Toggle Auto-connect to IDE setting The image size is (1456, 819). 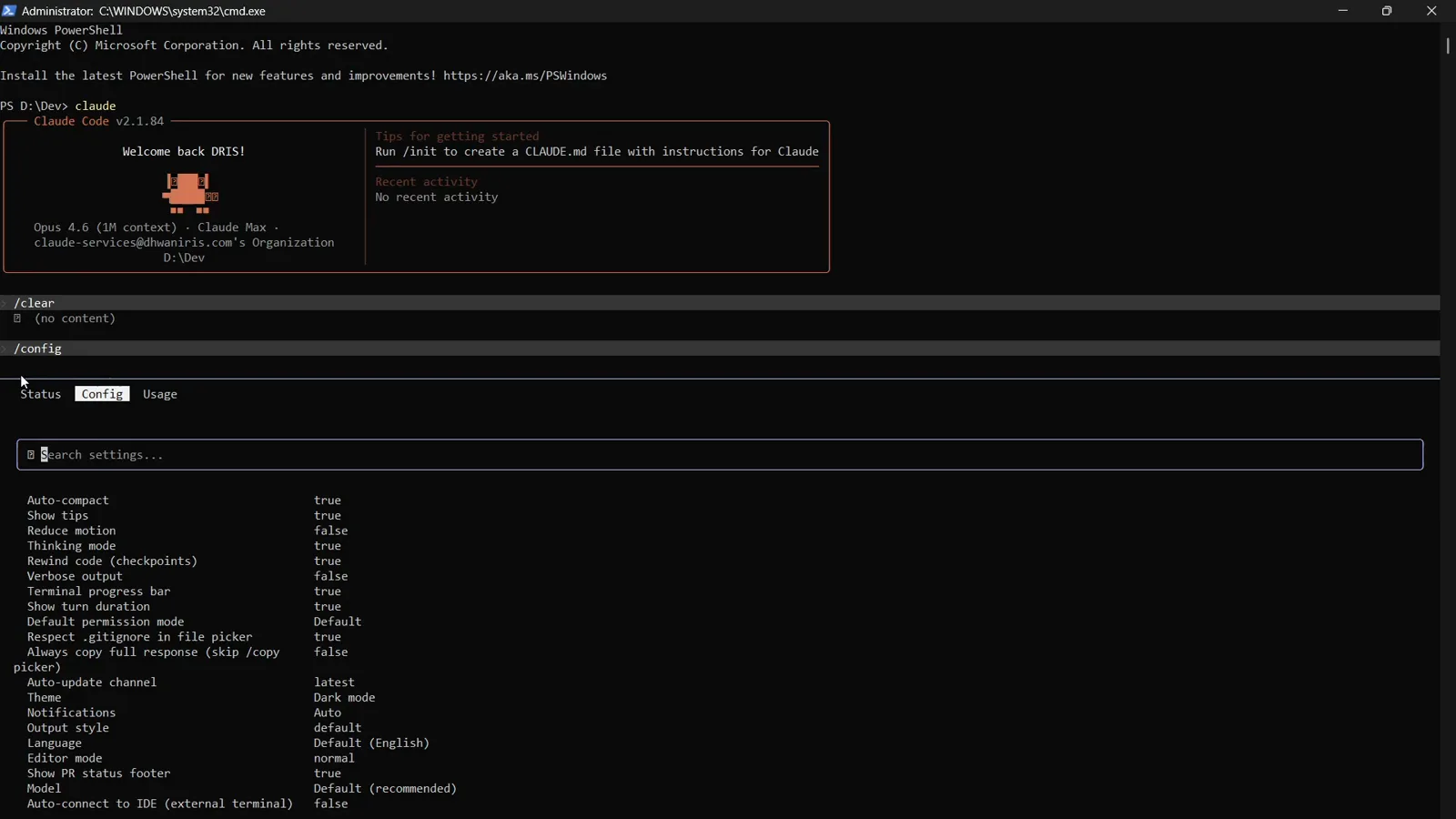(x=187, y=804)
